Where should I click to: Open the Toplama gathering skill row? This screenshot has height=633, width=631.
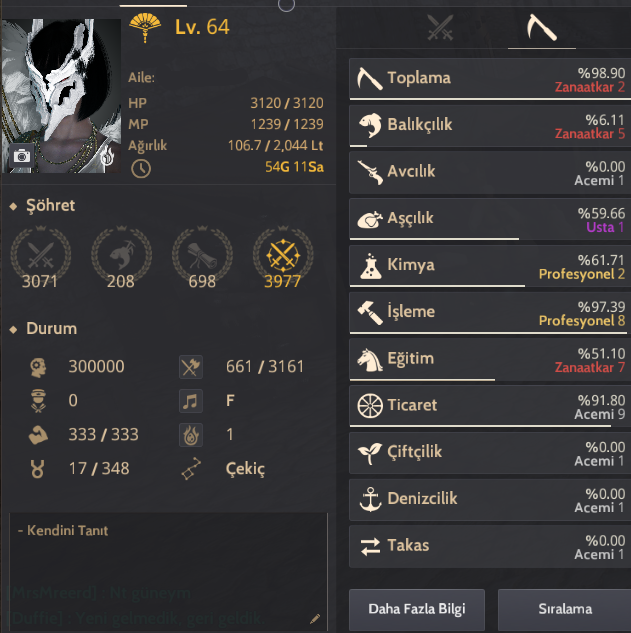click(x=490, y=78)
